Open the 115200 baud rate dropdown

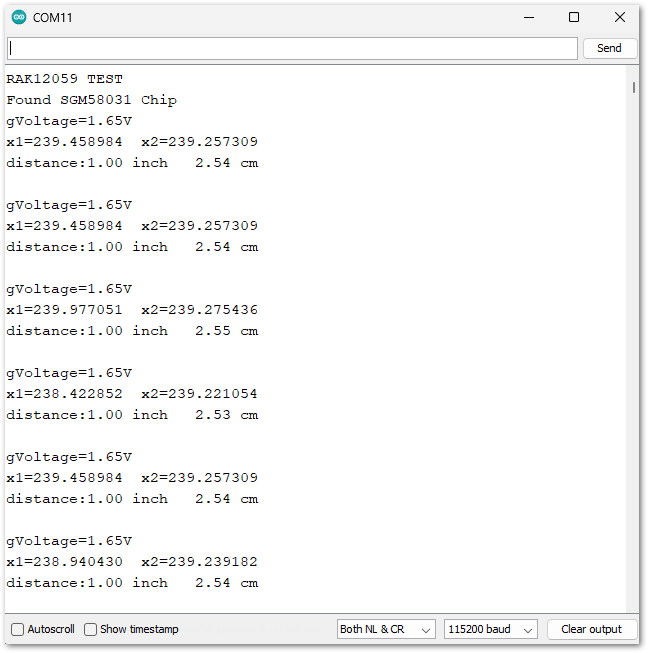pyautogui.click(x=491, y=629)
